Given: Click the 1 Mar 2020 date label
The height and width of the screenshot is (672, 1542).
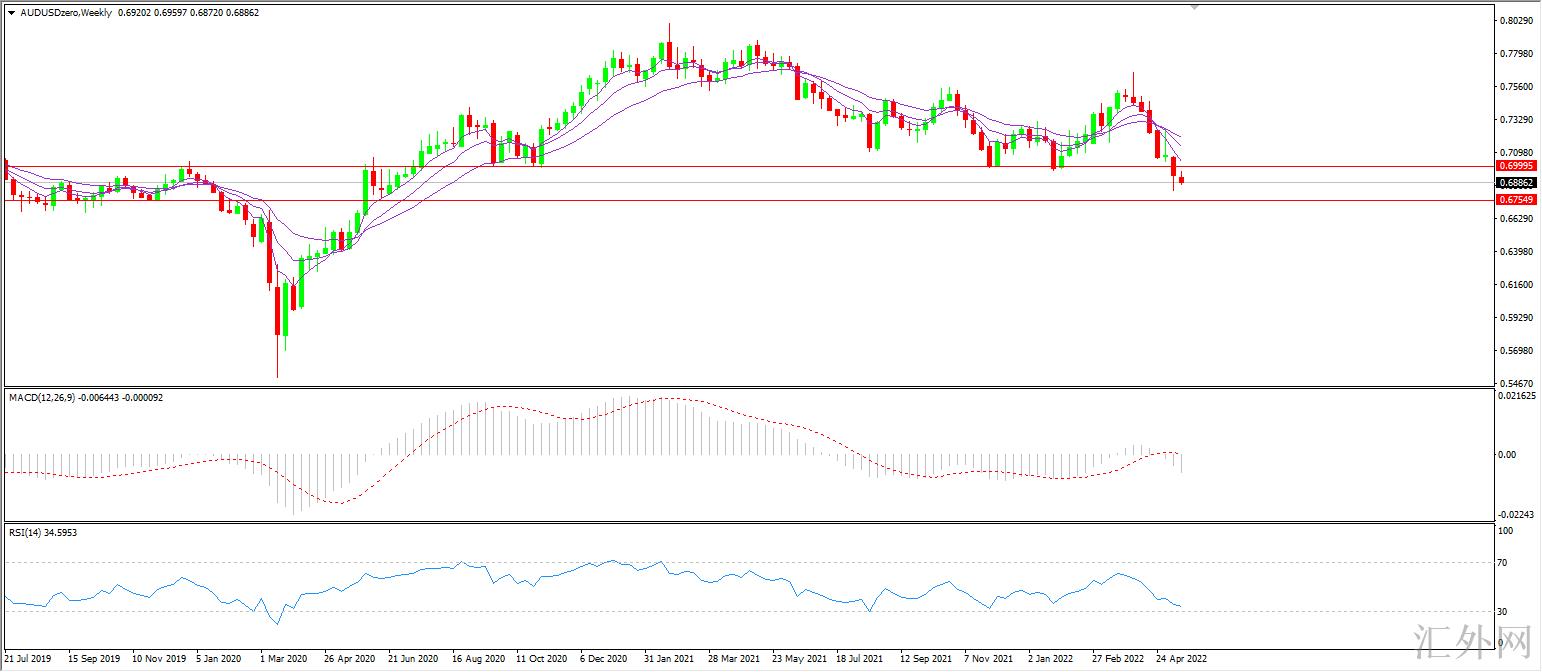Looking at the screenshot, I should tap(284, 660).
